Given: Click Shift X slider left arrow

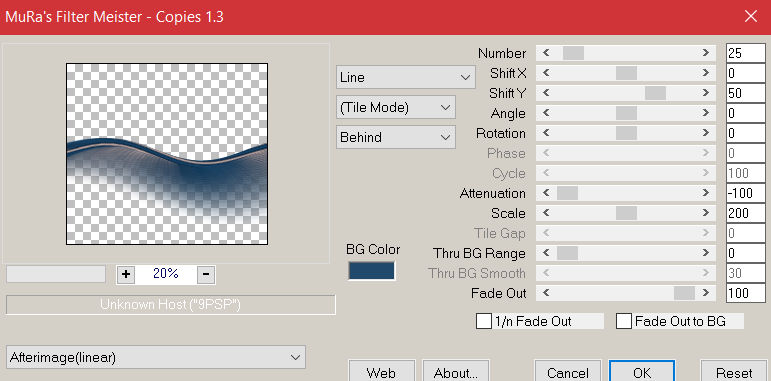Looking at the screenshot, I should [x=546, y=73].
